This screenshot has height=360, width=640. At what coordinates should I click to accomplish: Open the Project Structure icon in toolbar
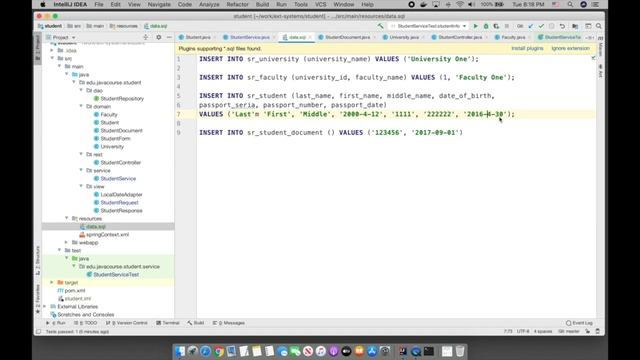[575, 26]
